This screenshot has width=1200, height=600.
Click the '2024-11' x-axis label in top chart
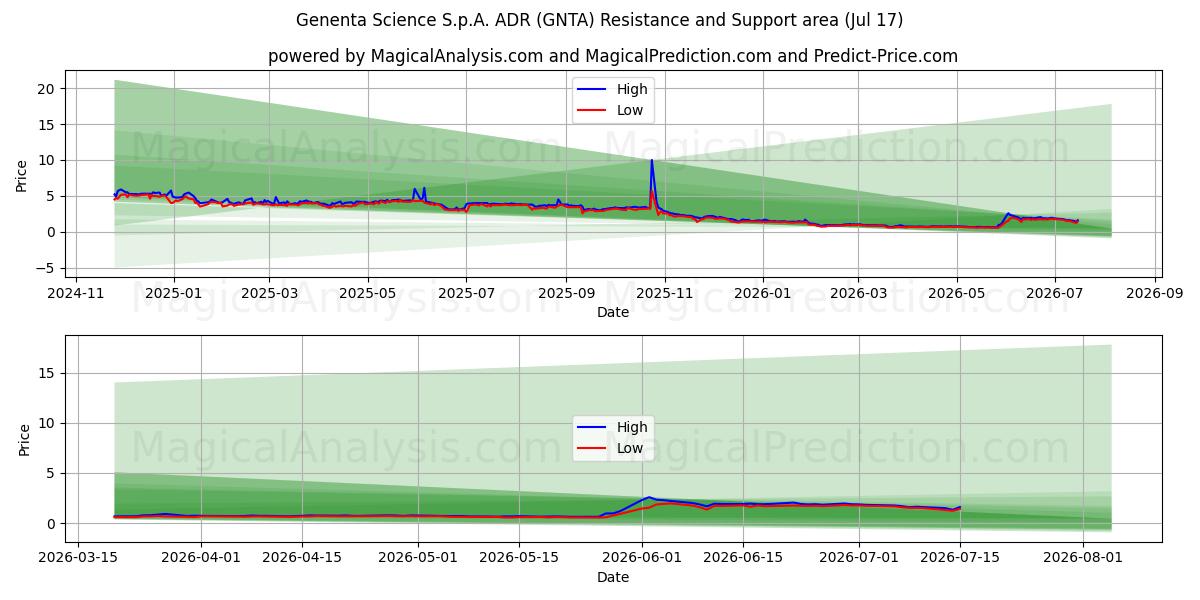[77, 295]
